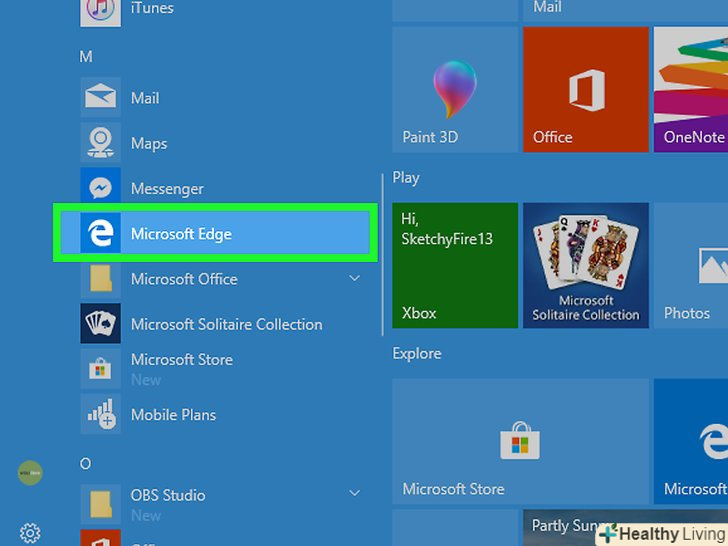Image resolution: width=728 pixels, height=546 pixels.
Task: Click the Maps icon in app list
Action: (x=100, y=143)
